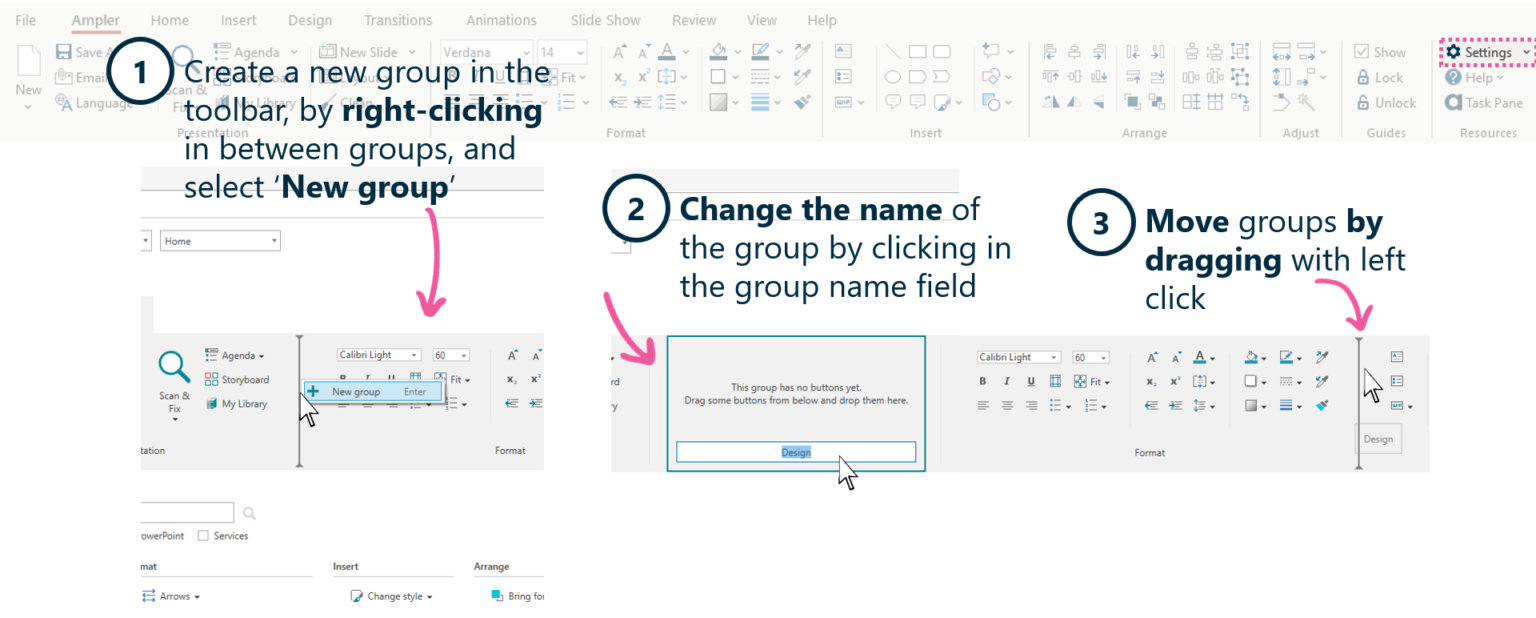Open the font size selector showing 14
The image size is (1536, 618).
pos(562,51)
